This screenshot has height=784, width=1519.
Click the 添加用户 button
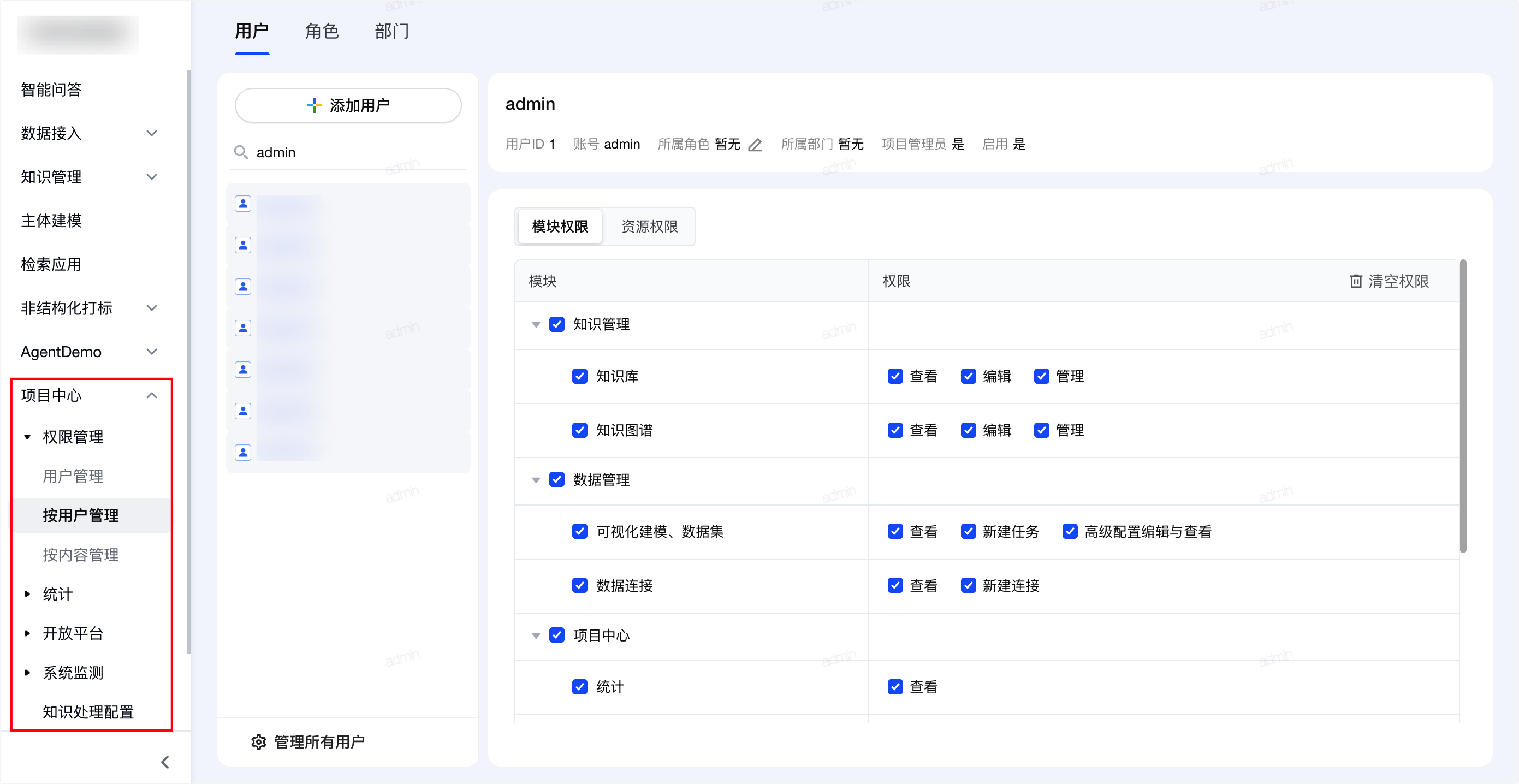click(x=348, y=105)
